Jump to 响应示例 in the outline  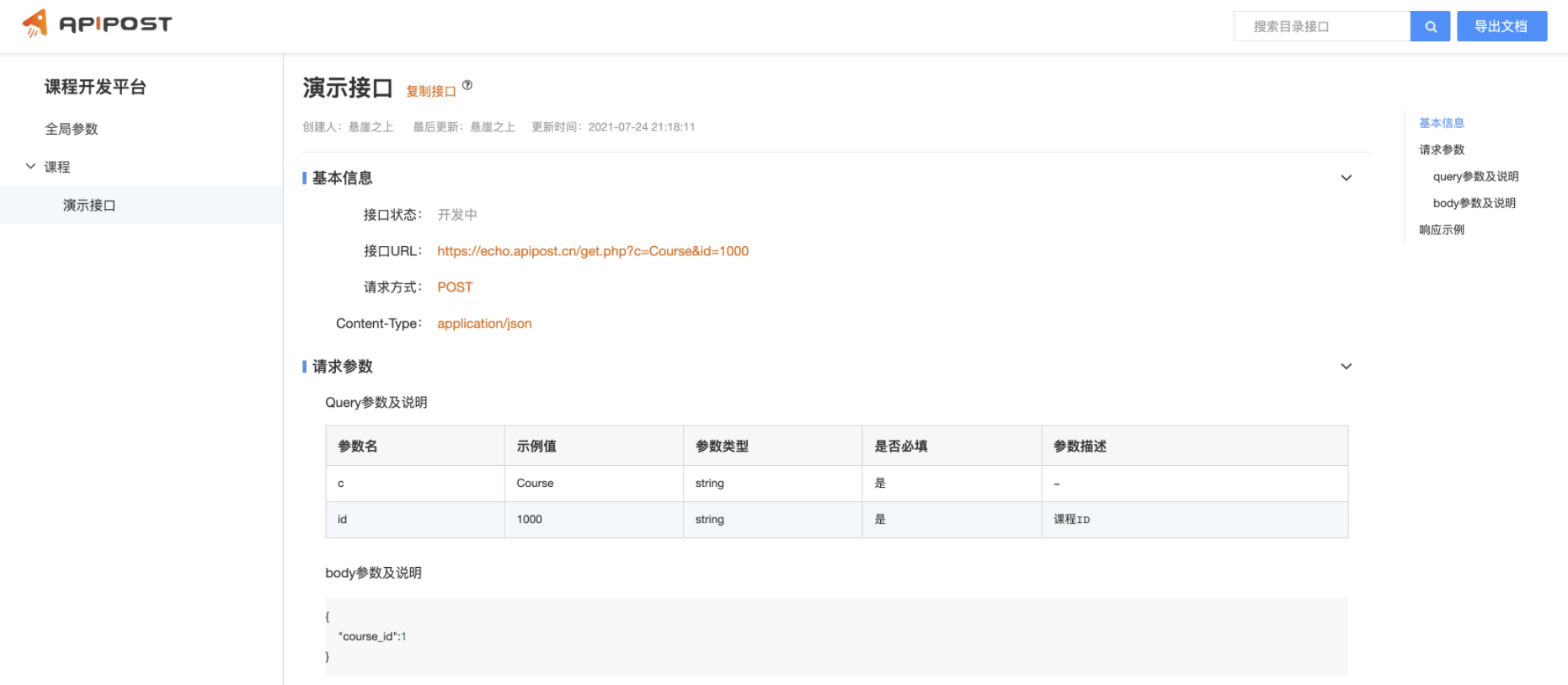1442,230
